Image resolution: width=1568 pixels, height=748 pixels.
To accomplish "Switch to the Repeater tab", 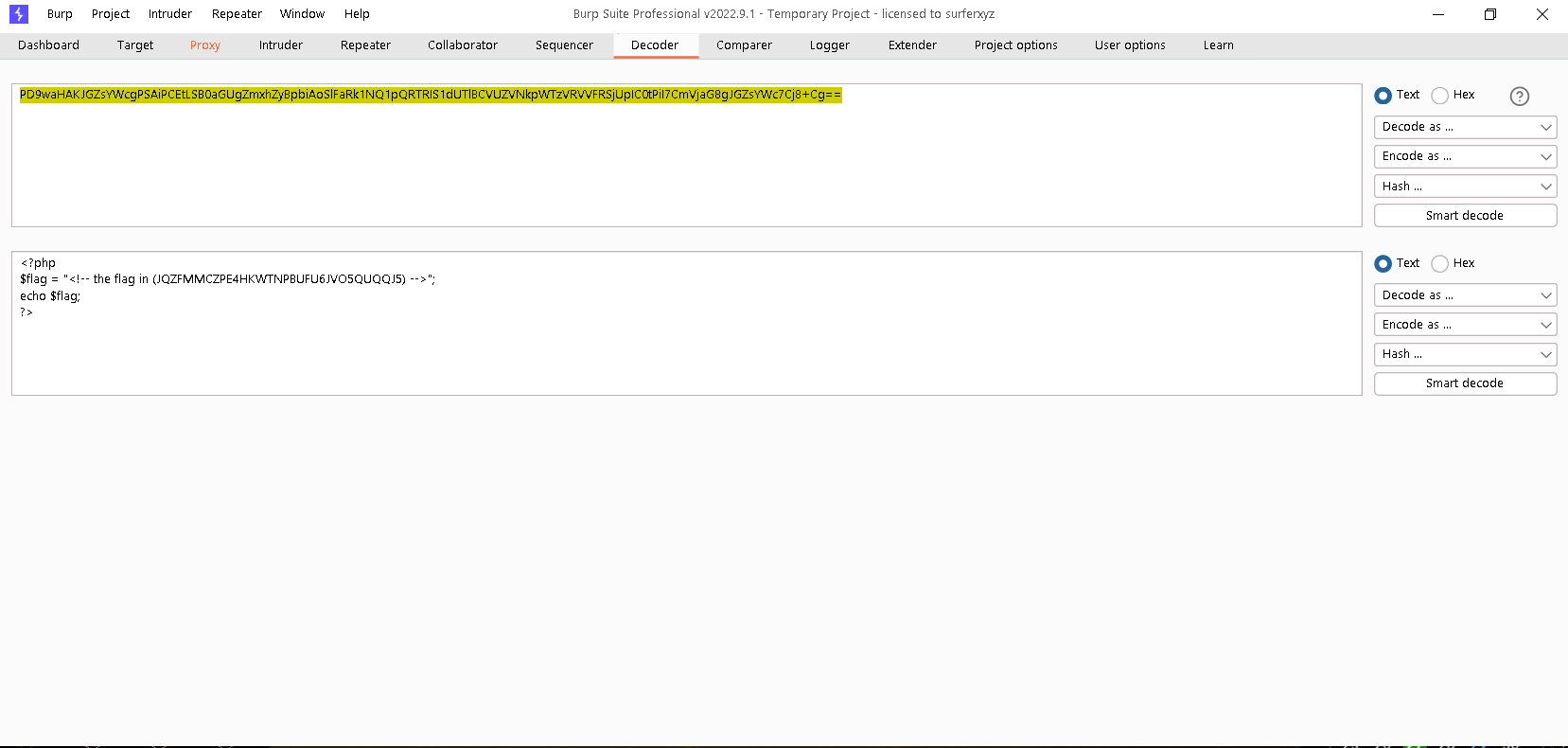I will (x=365, y=45).
